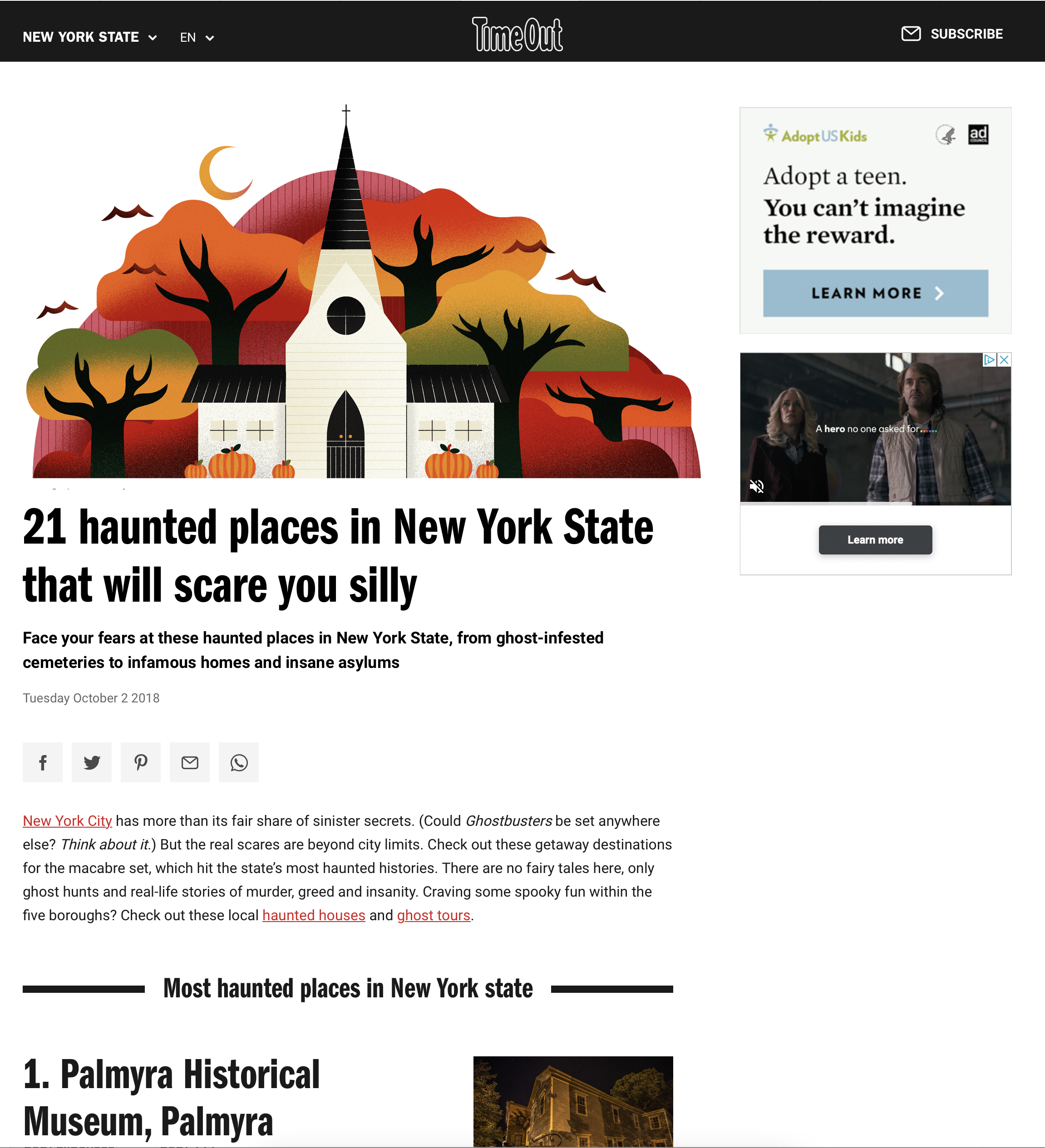The image size is (1045, 1148).
Task: Close the video ad with X
Action: (1004, 359)
